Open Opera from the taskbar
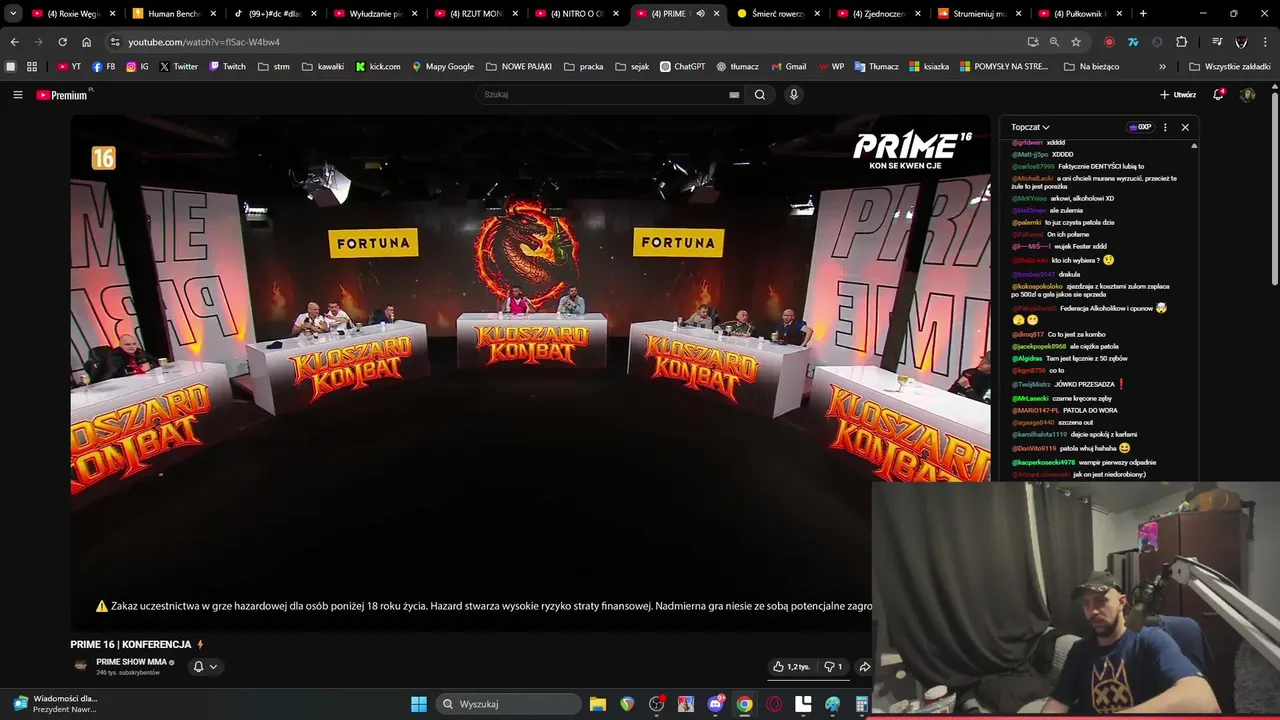This screenshot has width=1280, height=720. pyautogui.click(x=774, y=704)
